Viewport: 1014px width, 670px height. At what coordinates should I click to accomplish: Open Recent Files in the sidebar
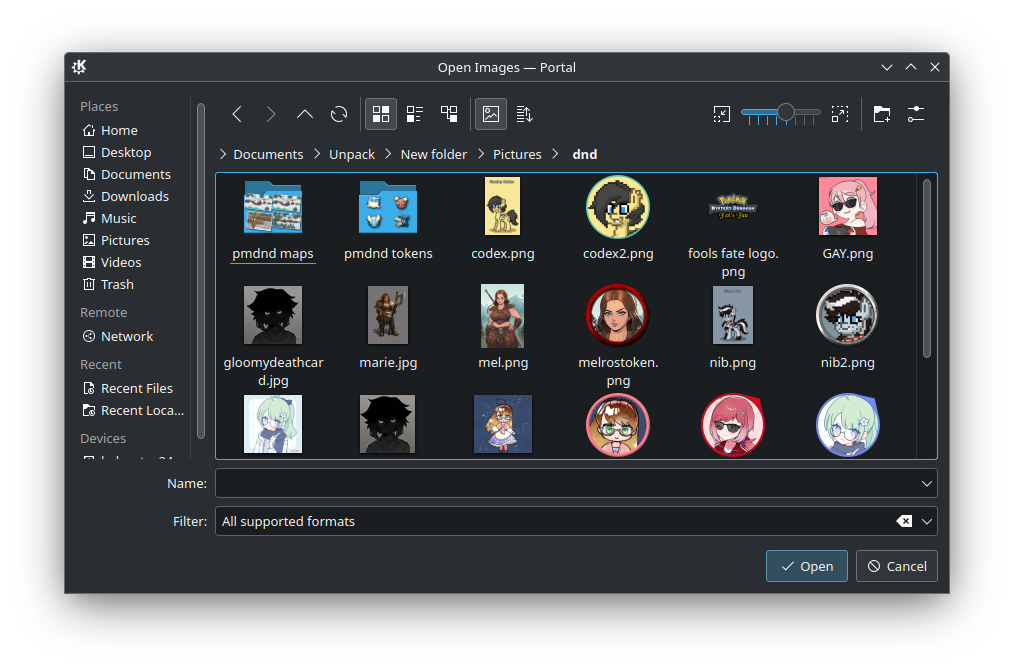coord(136,388)
